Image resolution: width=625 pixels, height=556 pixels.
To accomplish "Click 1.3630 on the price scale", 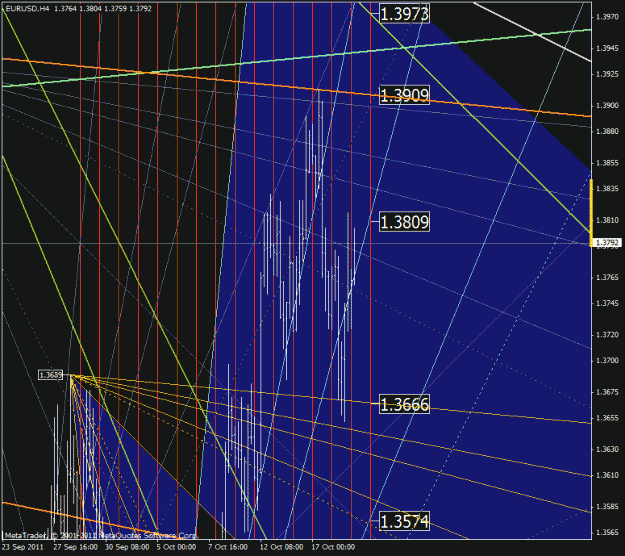I will [607, 449].
